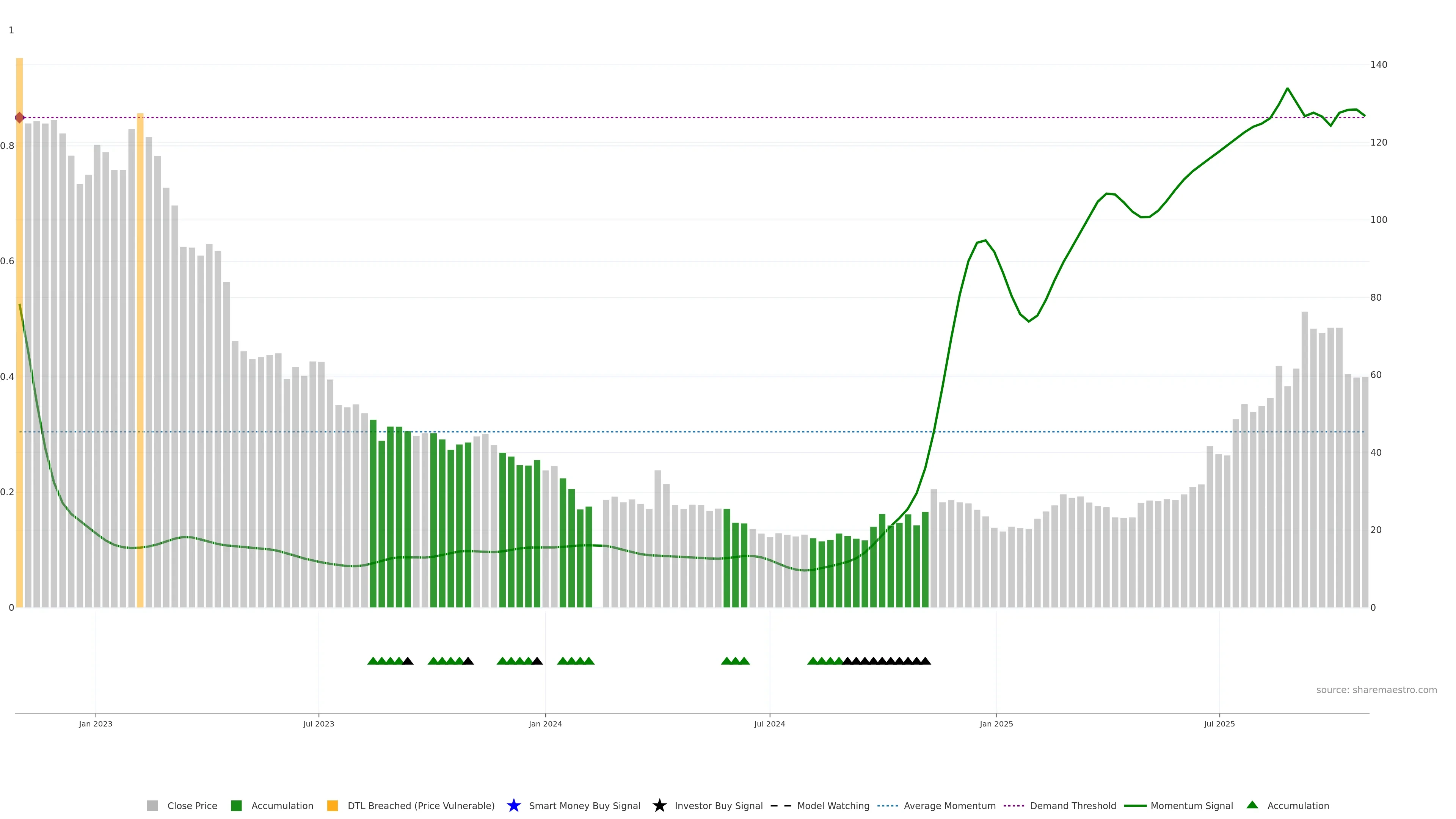The width and height of the screenshot is (1456, 819).
Task: Click the tall orange bar near February 2023
Action: tap(140, 362)
